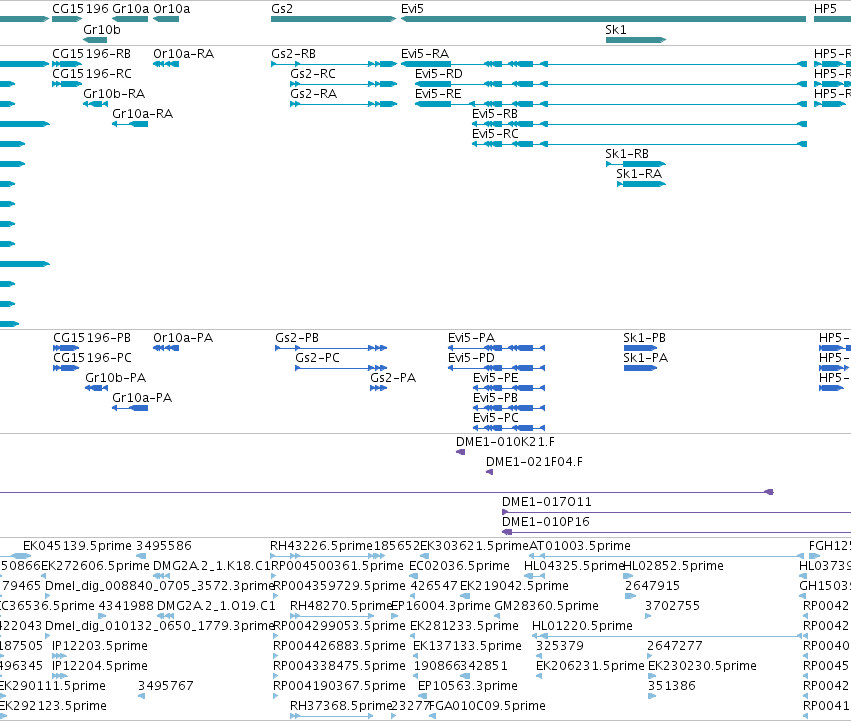The width and height of the screenshot is (851, 721).
Task: Select the Gr10b-RA transcript
Action: 95,104
